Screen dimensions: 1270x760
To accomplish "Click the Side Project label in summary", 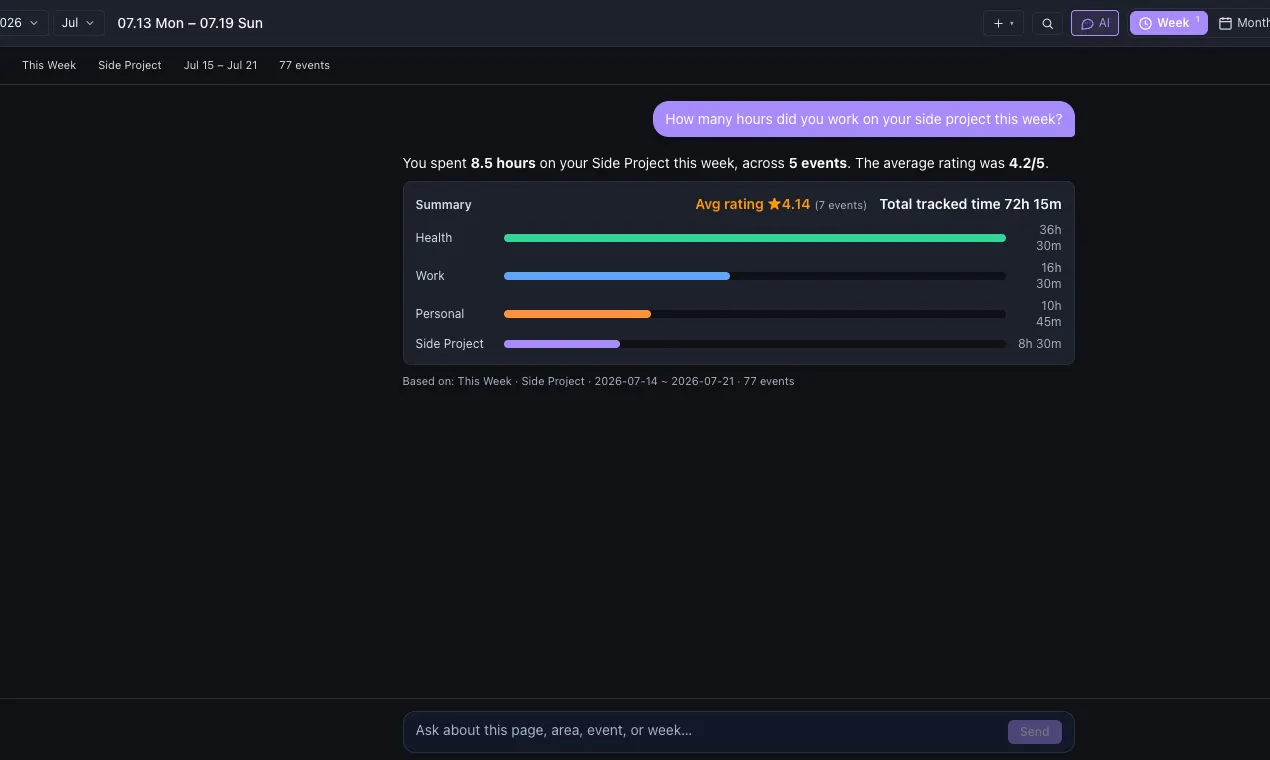I will [x=449, y=344].
